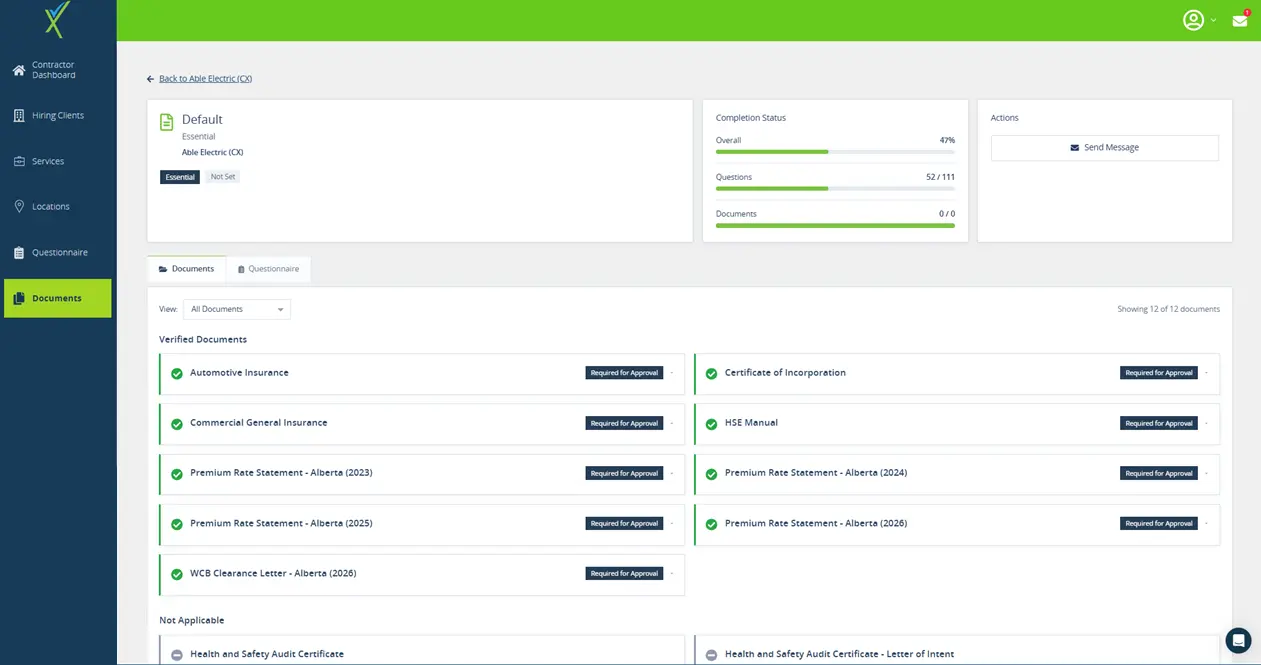Click the 'Completion Status' heading
This screenshot has width=1261, height=665.
point(751,118)
